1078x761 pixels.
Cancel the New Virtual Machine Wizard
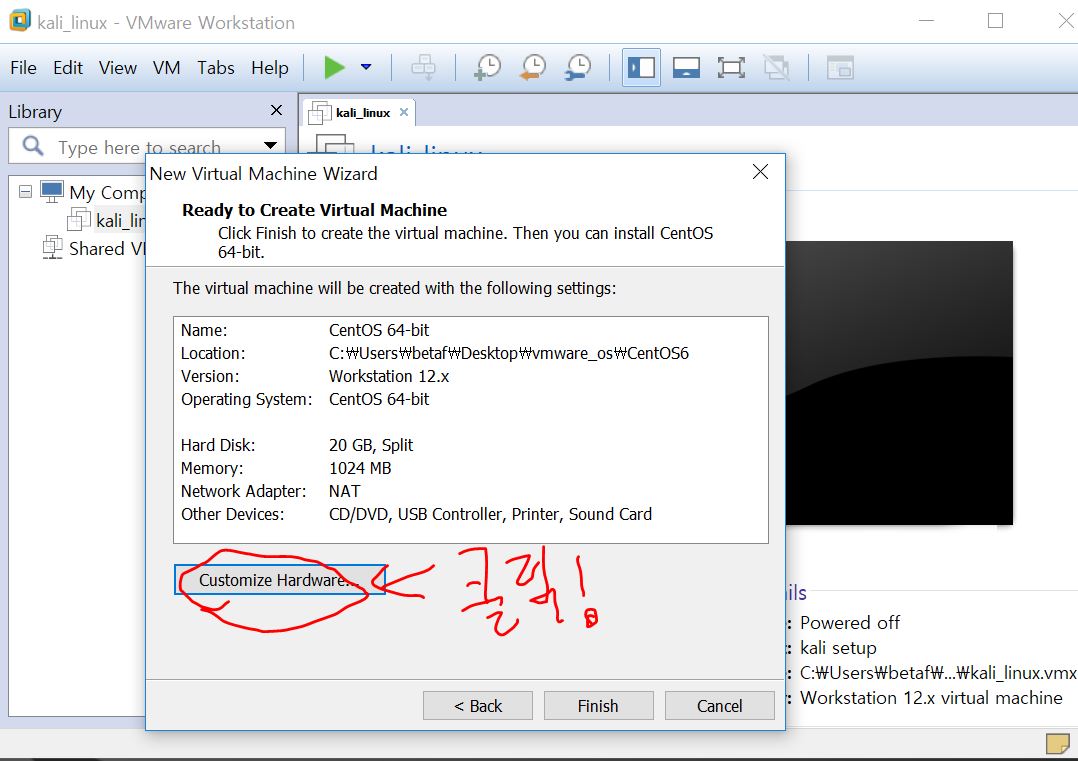tap(719, 705)
